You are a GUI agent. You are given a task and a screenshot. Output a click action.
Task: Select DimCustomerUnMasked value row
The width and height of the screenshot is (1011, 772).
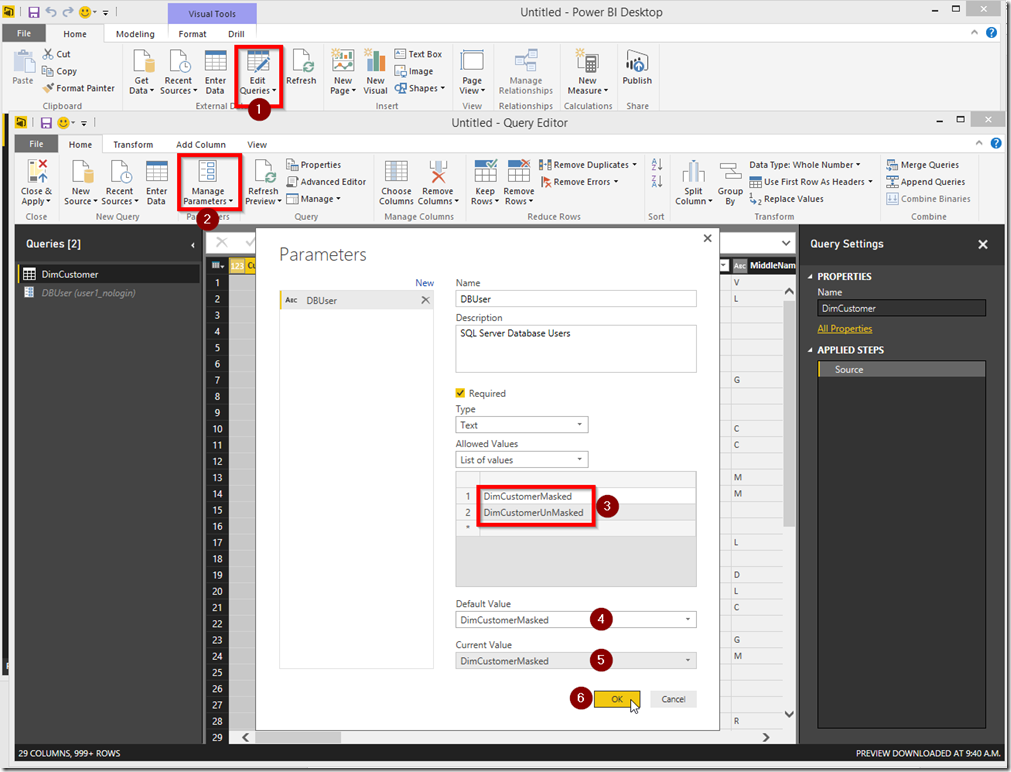[576, 513]
